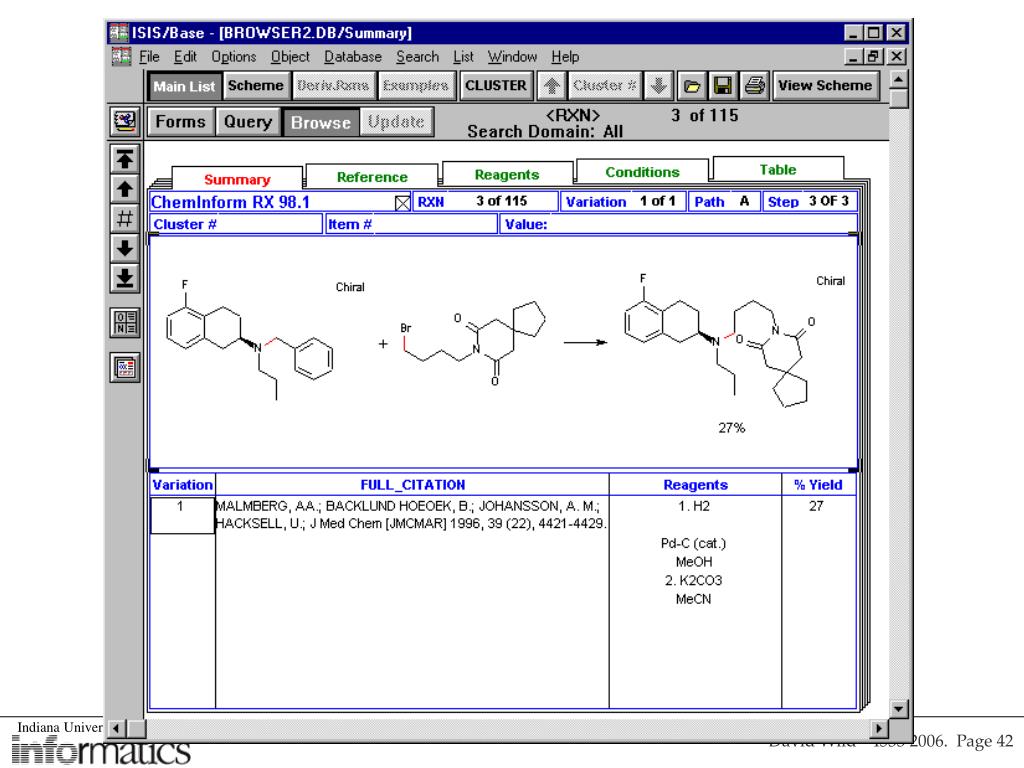Open the List menu
Viewport: 1024px width, 768px height.
463,57
